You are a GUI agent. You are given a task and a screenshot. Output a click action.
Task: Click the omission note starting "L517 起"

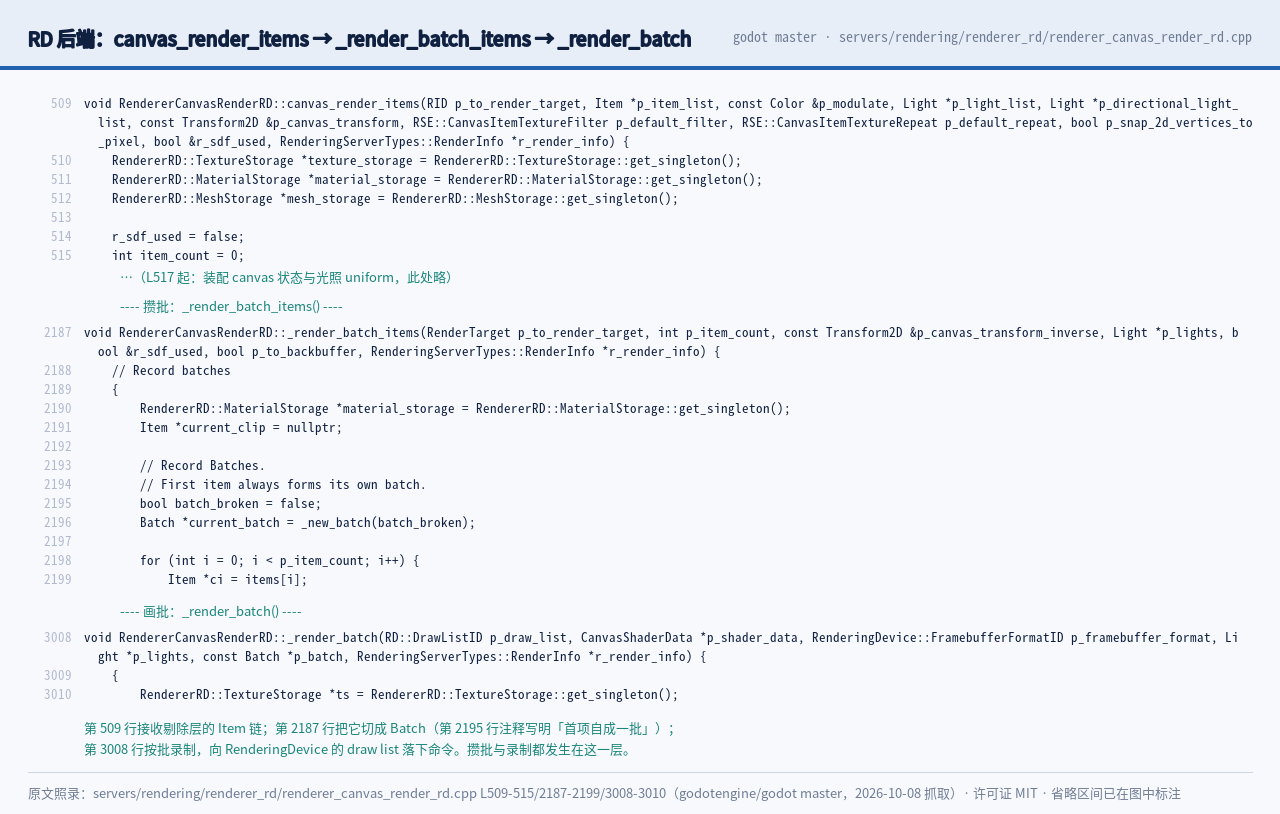pyautogui.click(x=288, y=278)
